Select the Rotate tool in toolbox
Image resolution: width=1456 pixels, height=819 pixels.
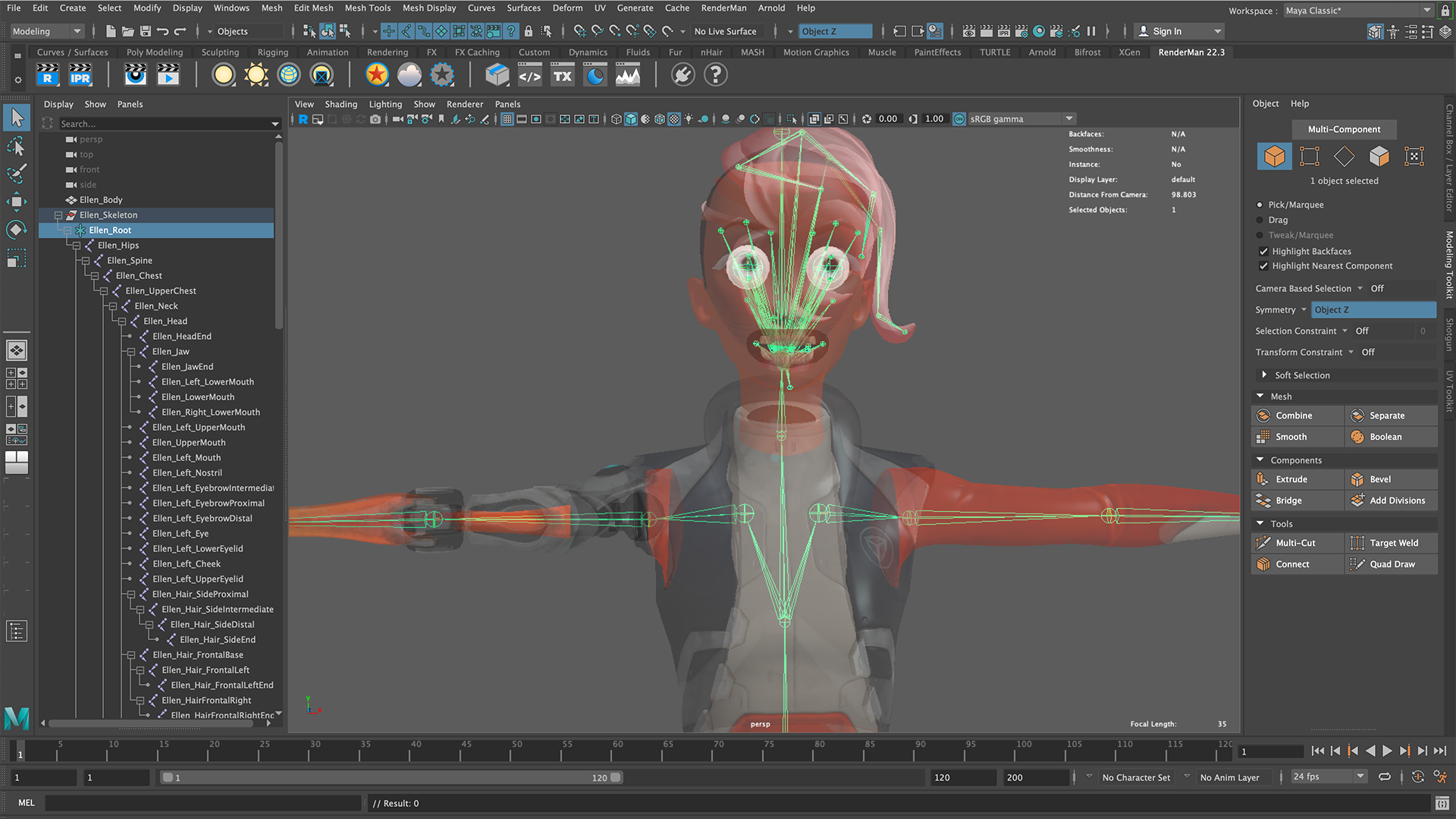tap(16, 230)
